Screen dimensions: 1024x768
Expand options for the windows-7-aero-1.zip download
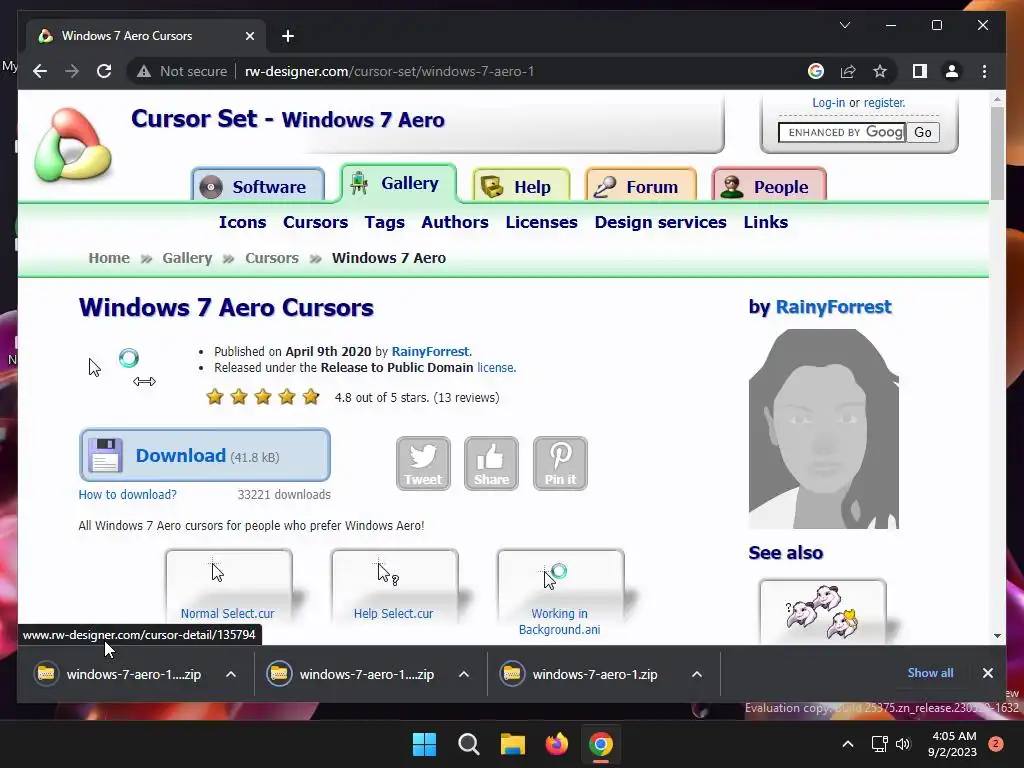pyautogui.click(x=697, y=674)
